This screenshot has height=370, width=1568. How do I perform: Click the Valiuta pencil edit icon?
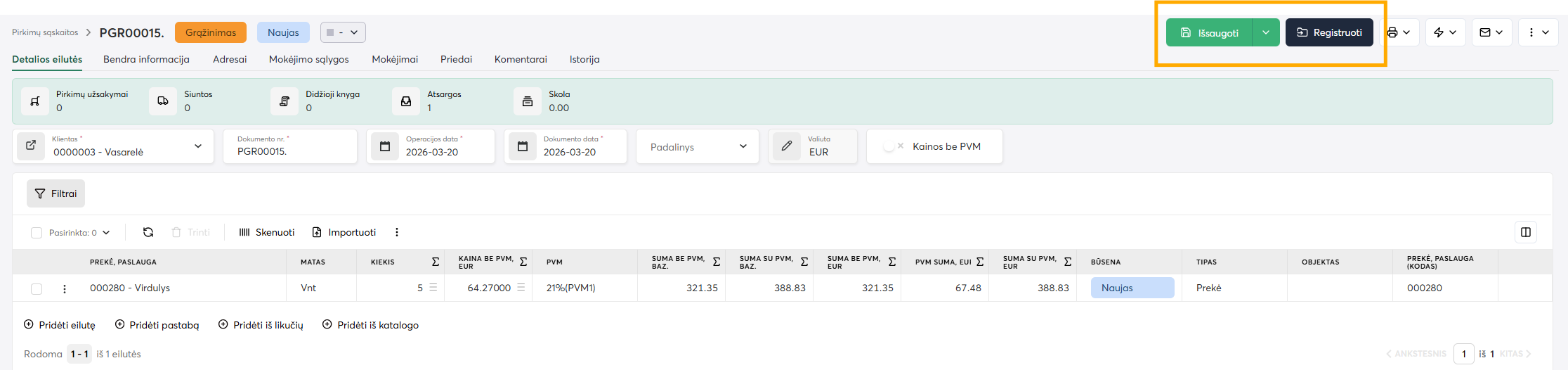pyautogui.click(x=787, y=146)
